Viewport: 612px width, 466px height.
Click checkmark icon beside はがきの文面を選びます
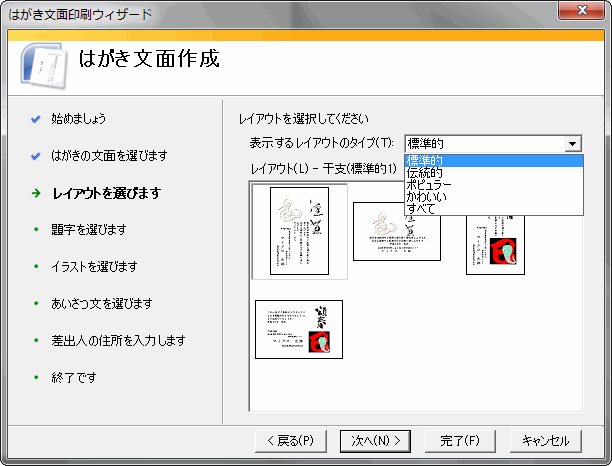click(36, 156)
